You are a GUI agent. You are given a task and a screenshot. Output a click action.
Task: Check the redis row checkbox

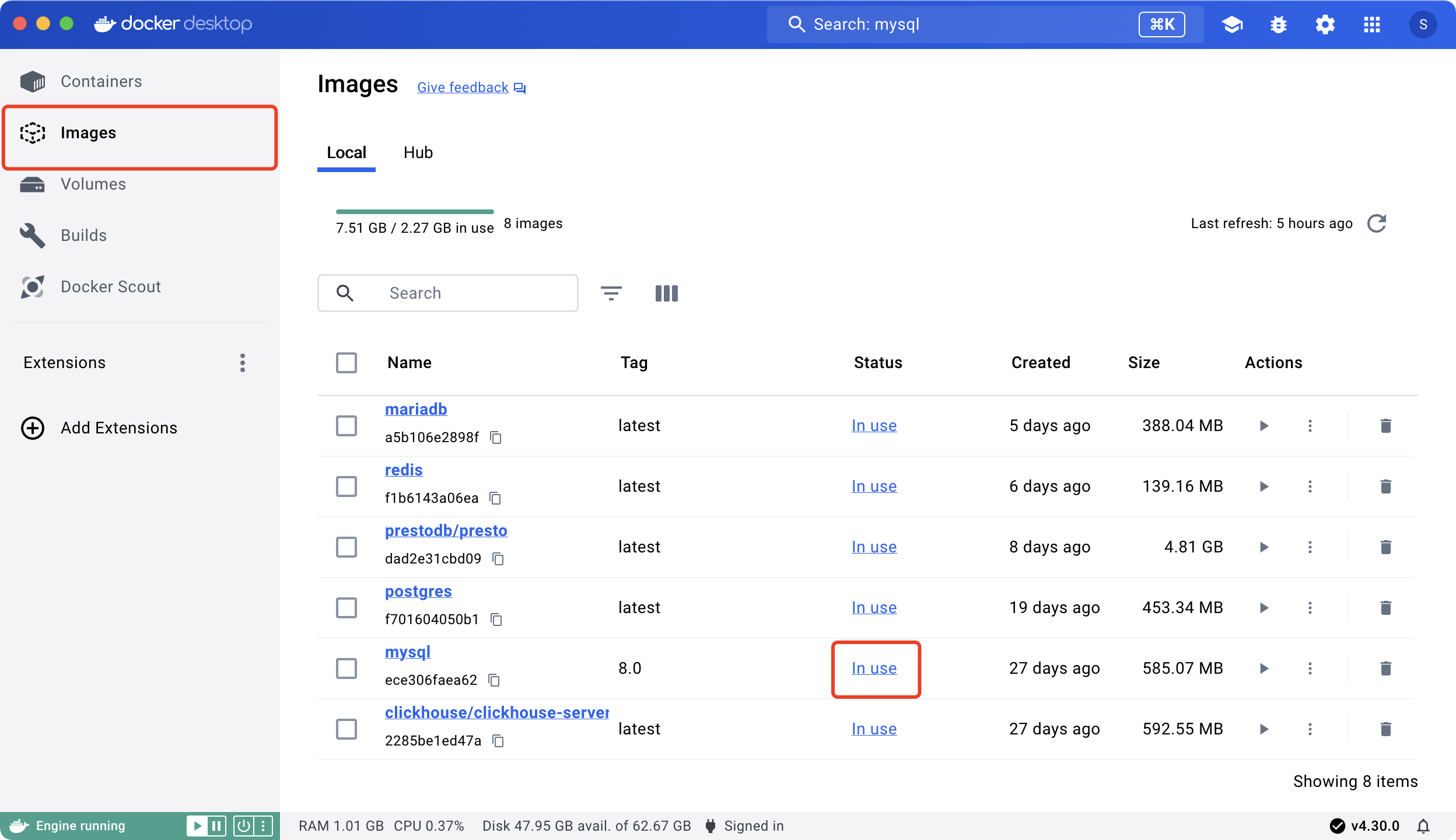(x=346, y=487)
